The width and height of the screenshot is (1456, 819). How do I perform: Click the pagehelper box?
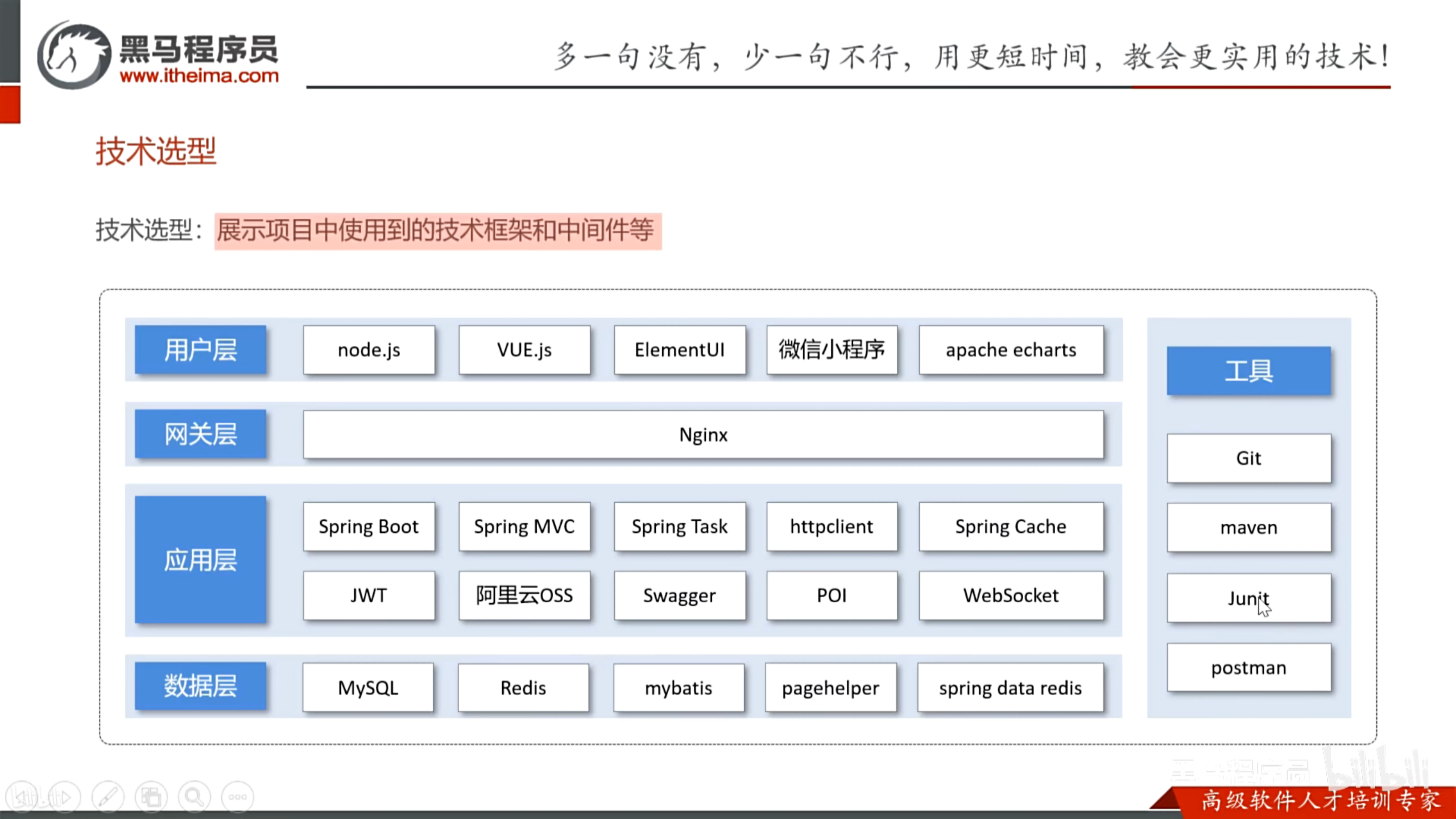831,688
